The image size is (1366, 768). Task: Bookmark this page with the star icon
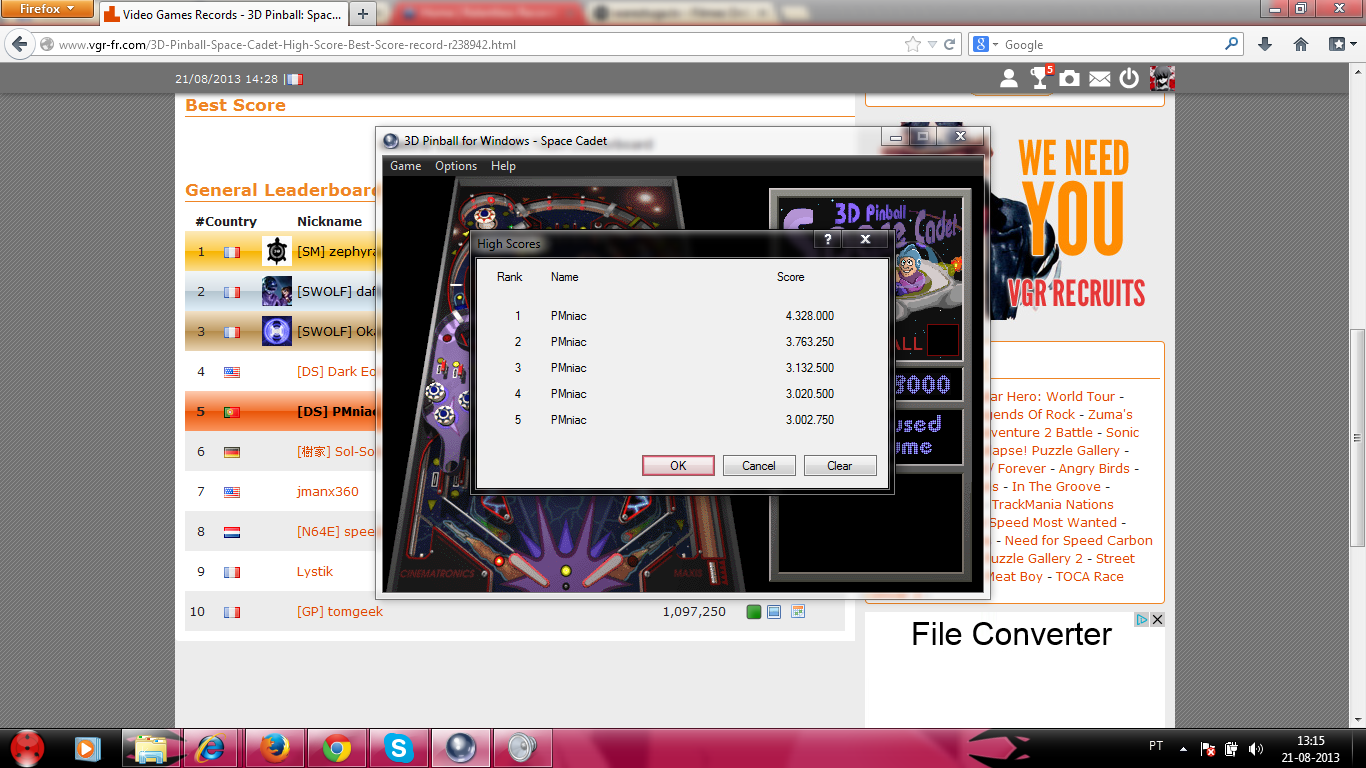coord(912,44)
